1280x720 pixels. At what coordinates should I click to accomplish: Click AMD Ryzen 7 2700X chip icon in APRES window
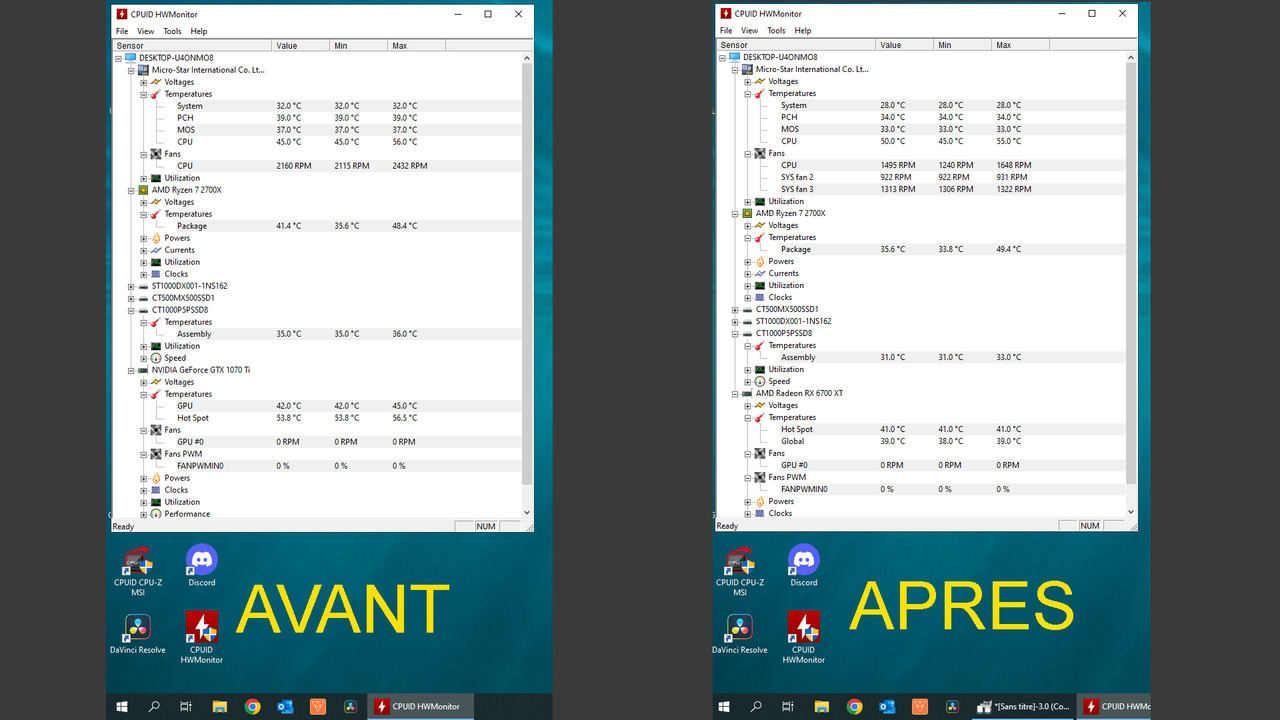click(748, 213)
